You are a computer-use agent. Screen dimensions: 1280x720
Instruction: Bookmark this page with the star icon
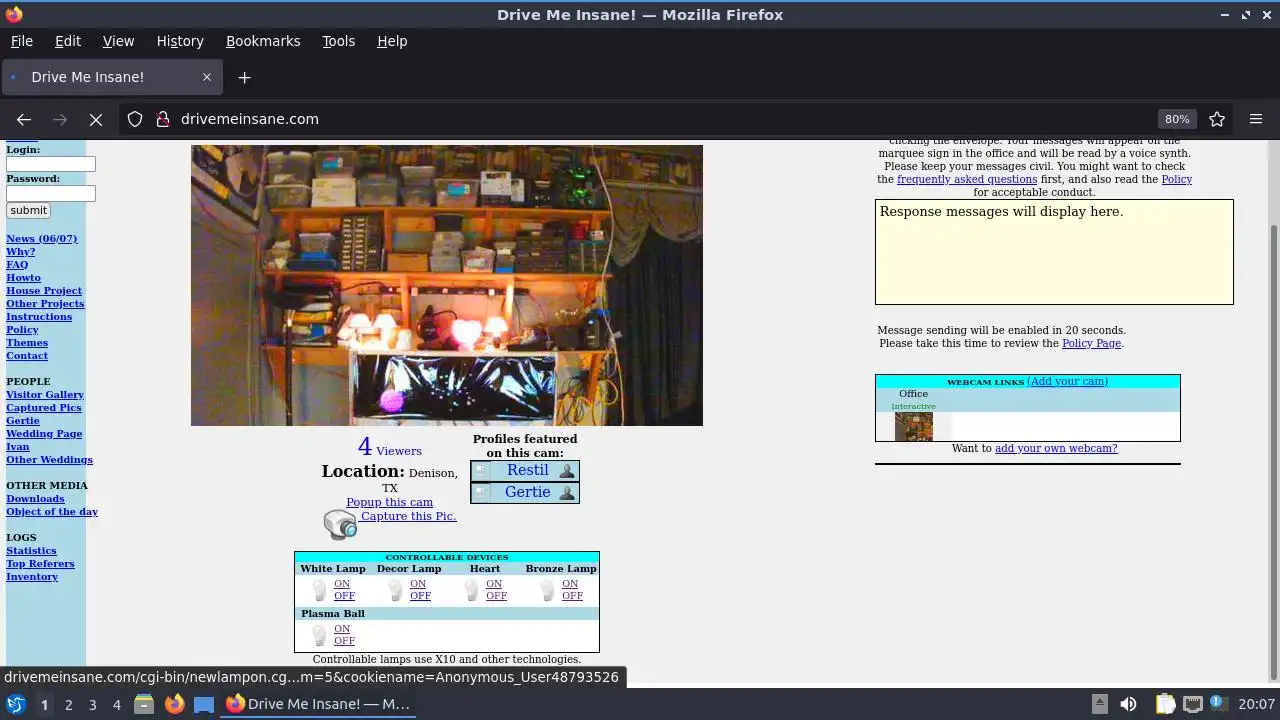click(1217, 119)
